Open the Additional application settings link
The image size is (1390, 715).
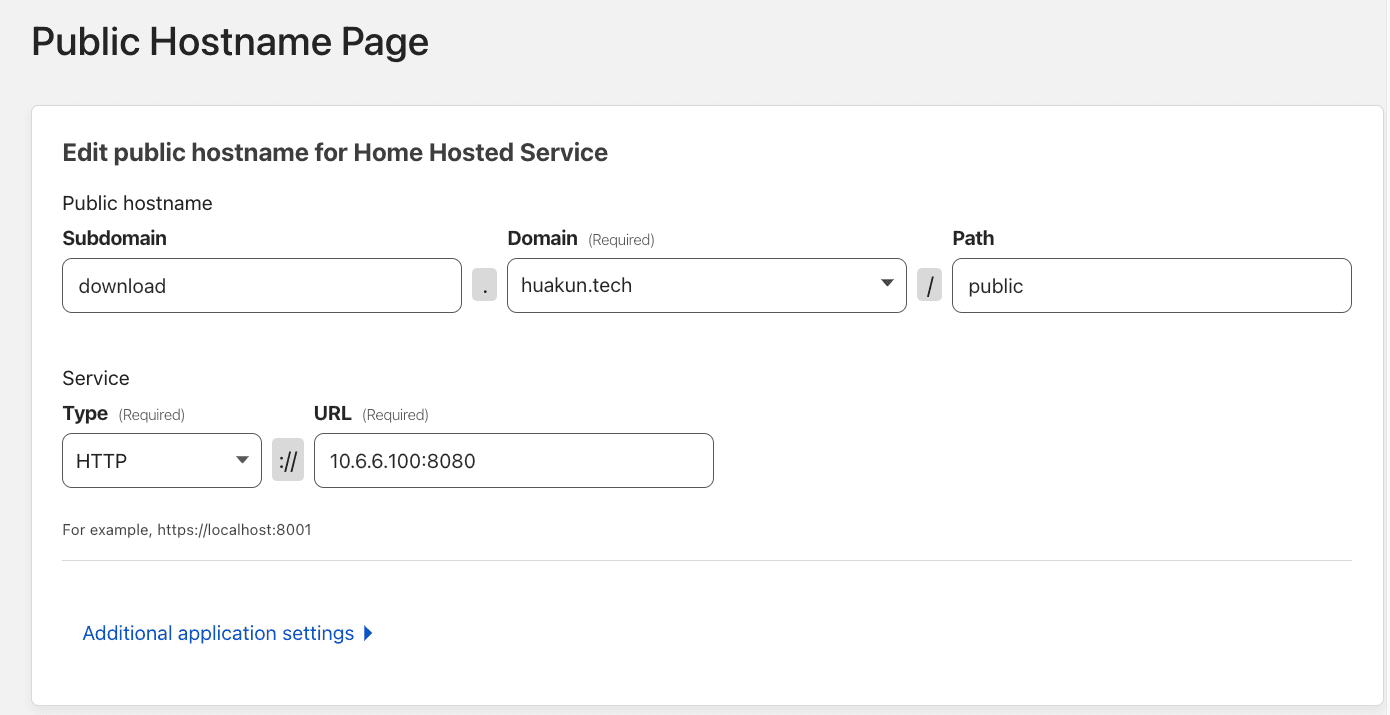218,633
